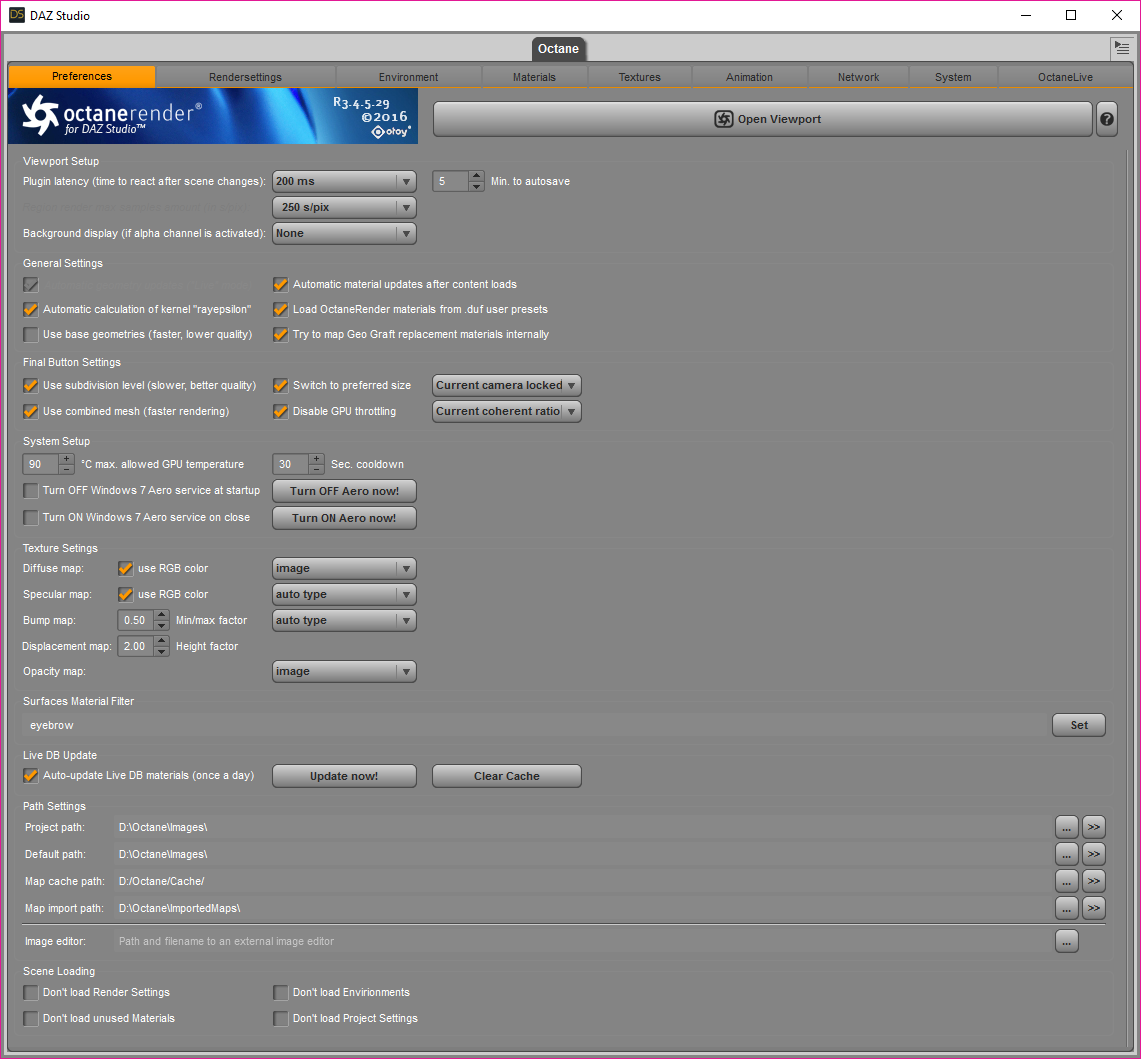The image size is (1141, 1059).
Task: Open Diffuse map image type dropdown
Action: [344, 568]
